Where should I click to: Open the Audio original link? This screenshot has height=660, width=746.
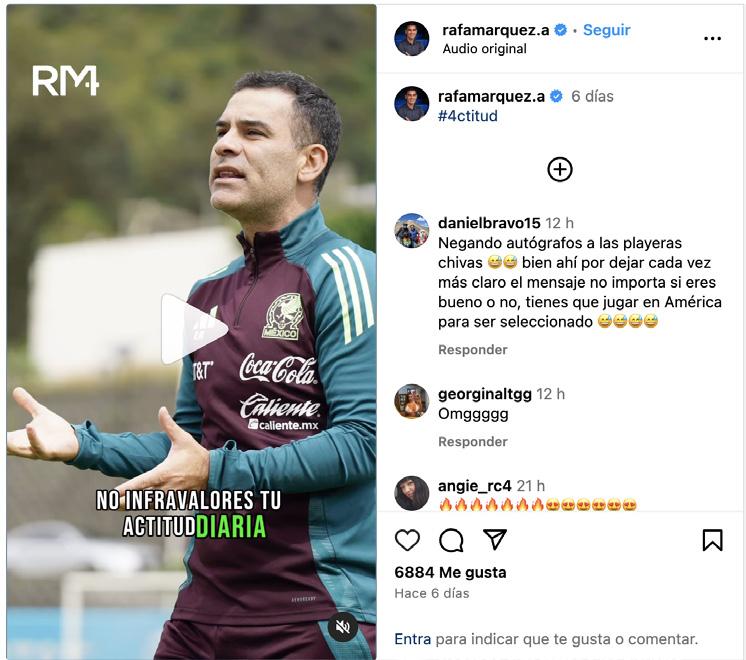click(x=484, y=49)
